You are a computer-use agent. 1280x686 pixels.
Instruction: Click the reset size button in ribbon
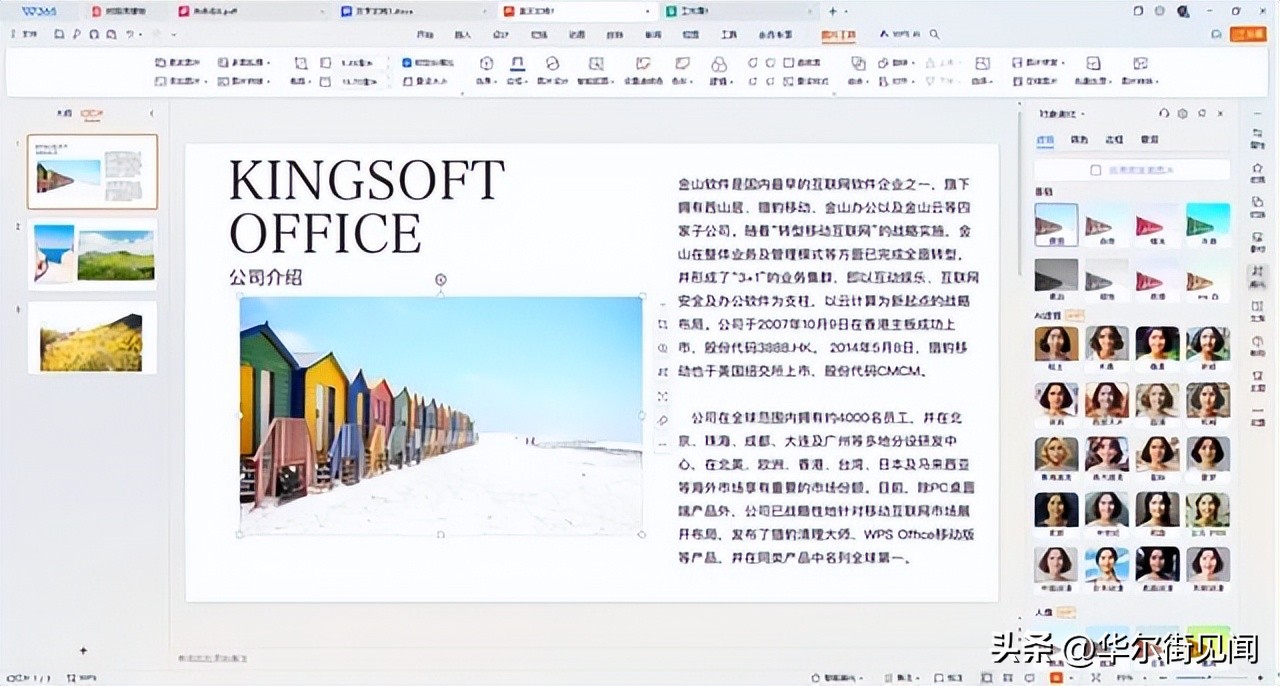click(x=428, y=81)
